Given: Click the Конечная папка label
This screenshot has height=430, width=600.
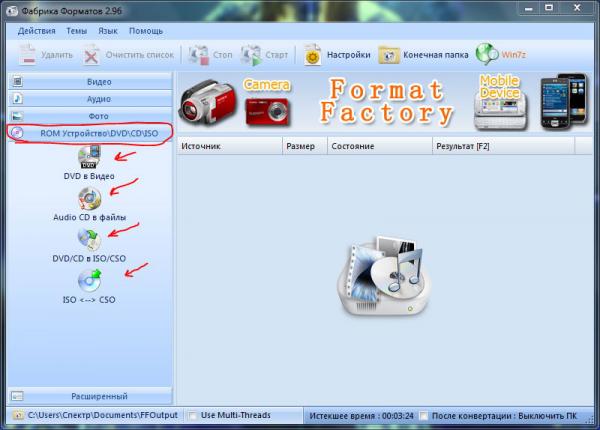Looking at the screenshot, I should tap(436, 55).
